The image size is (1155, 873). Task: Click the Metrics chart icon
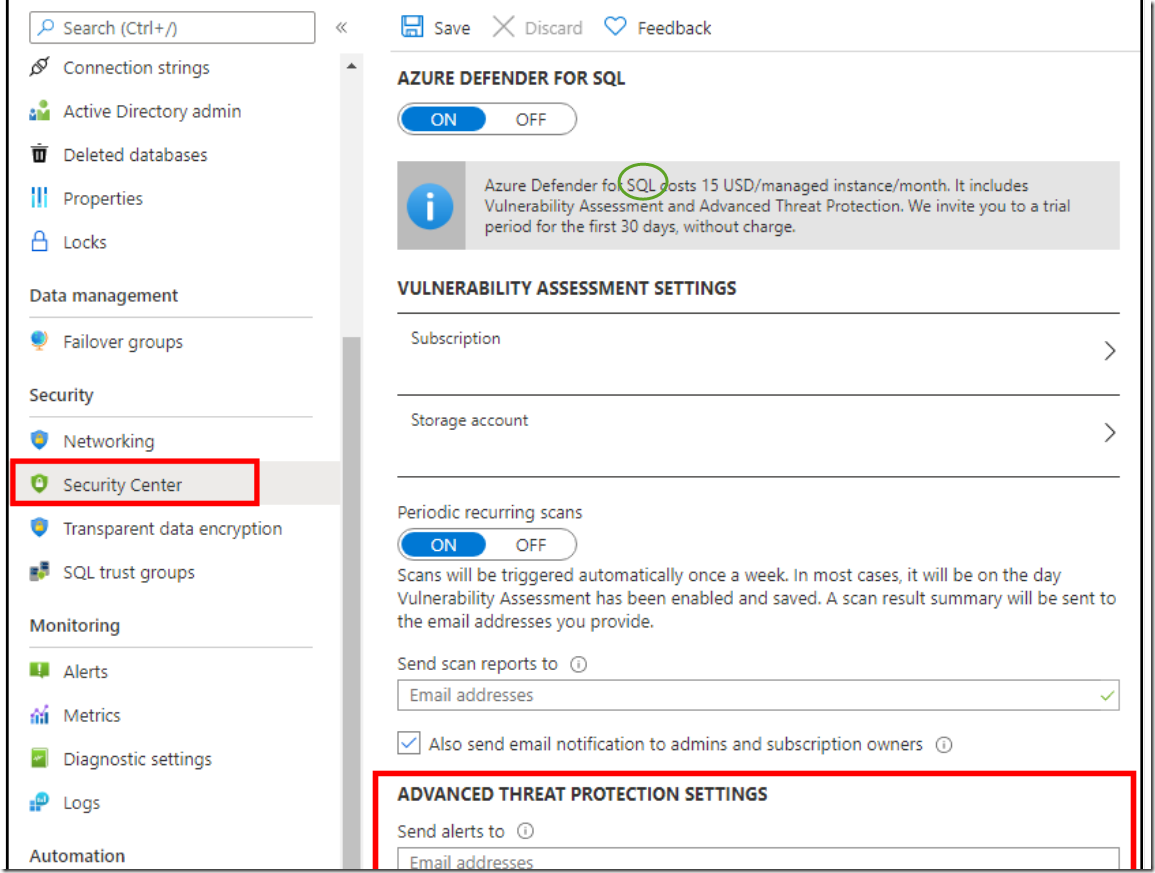click(40, 715)
